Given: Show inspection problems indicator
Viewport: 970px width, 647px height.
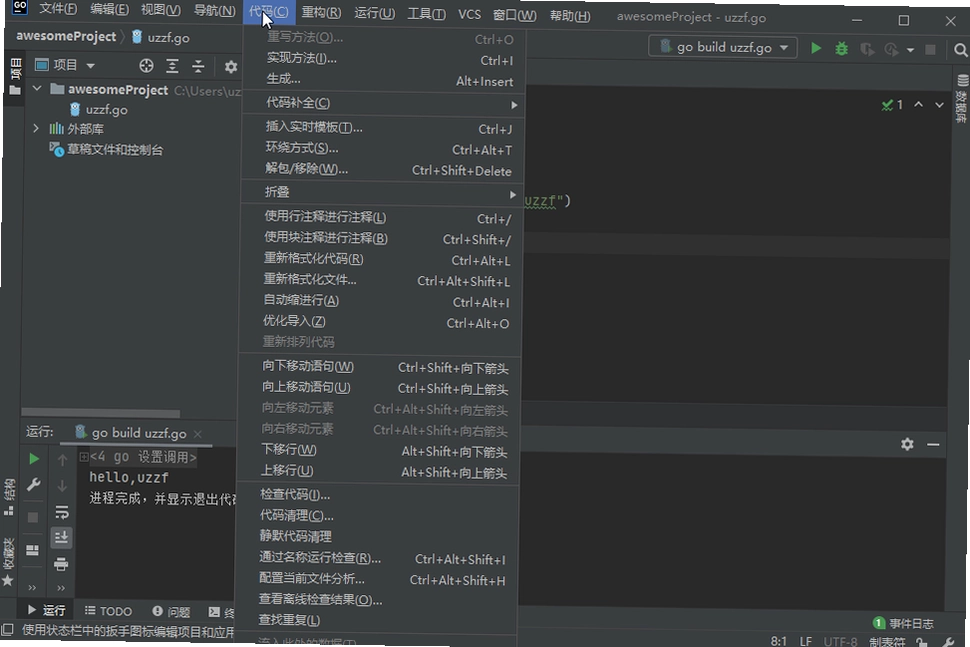Looking at the screenshot, I should [x=892, y=105].
